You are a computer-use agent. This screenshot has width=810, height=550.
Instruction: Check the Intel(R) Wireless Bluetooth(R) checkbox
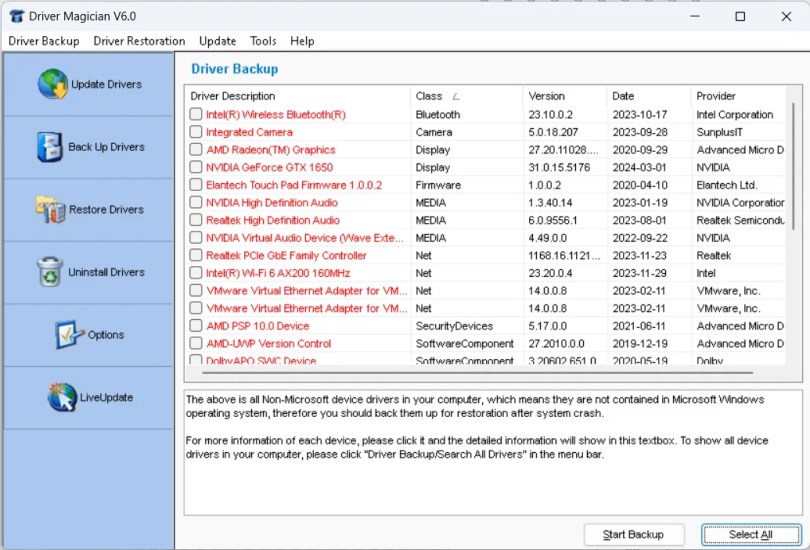196,114
